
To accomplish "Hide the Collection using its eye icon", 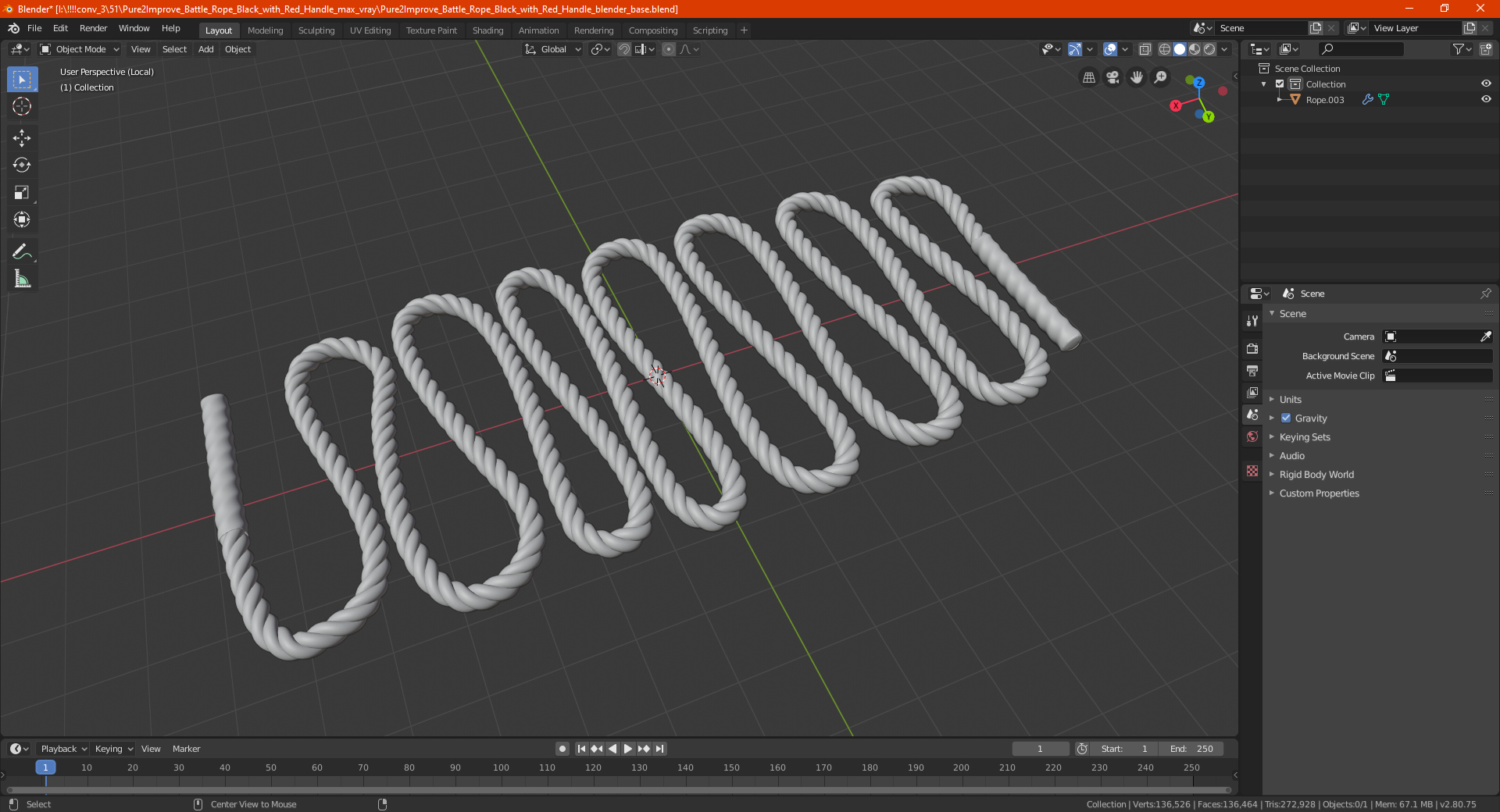I will pos(1486,84).
